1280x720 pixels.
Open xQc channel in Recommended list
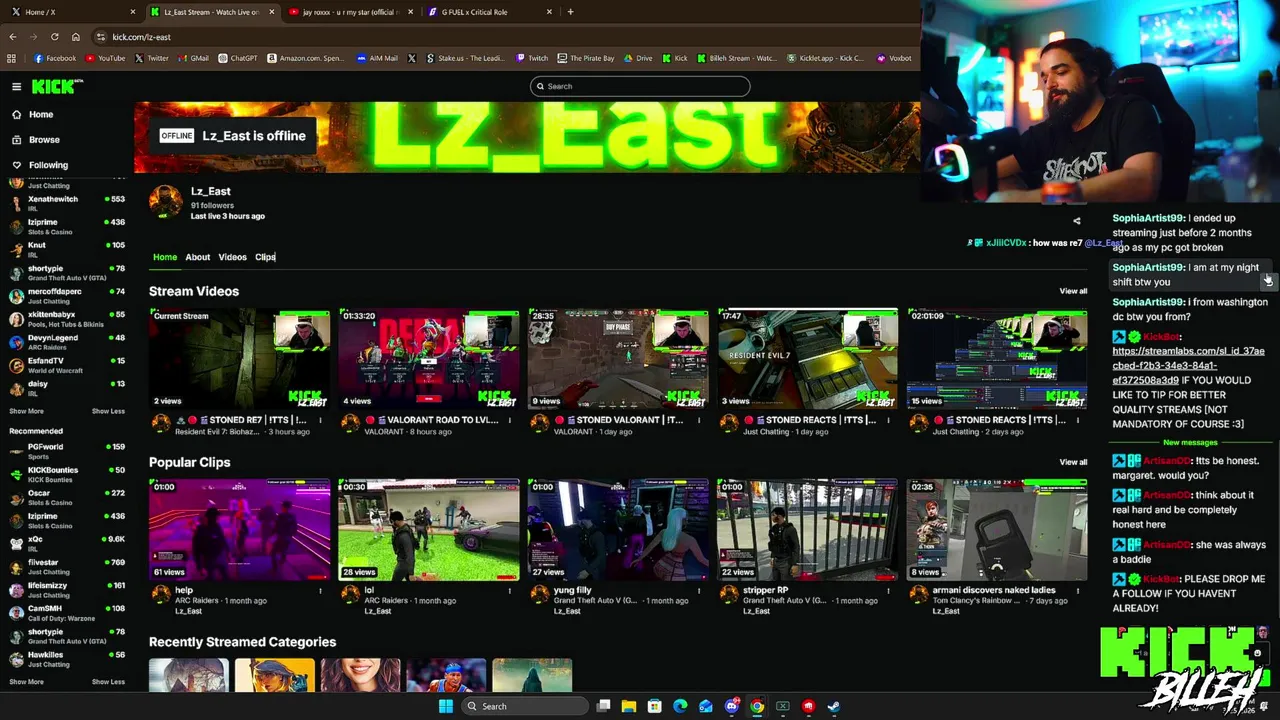click(x=66, y=544)
